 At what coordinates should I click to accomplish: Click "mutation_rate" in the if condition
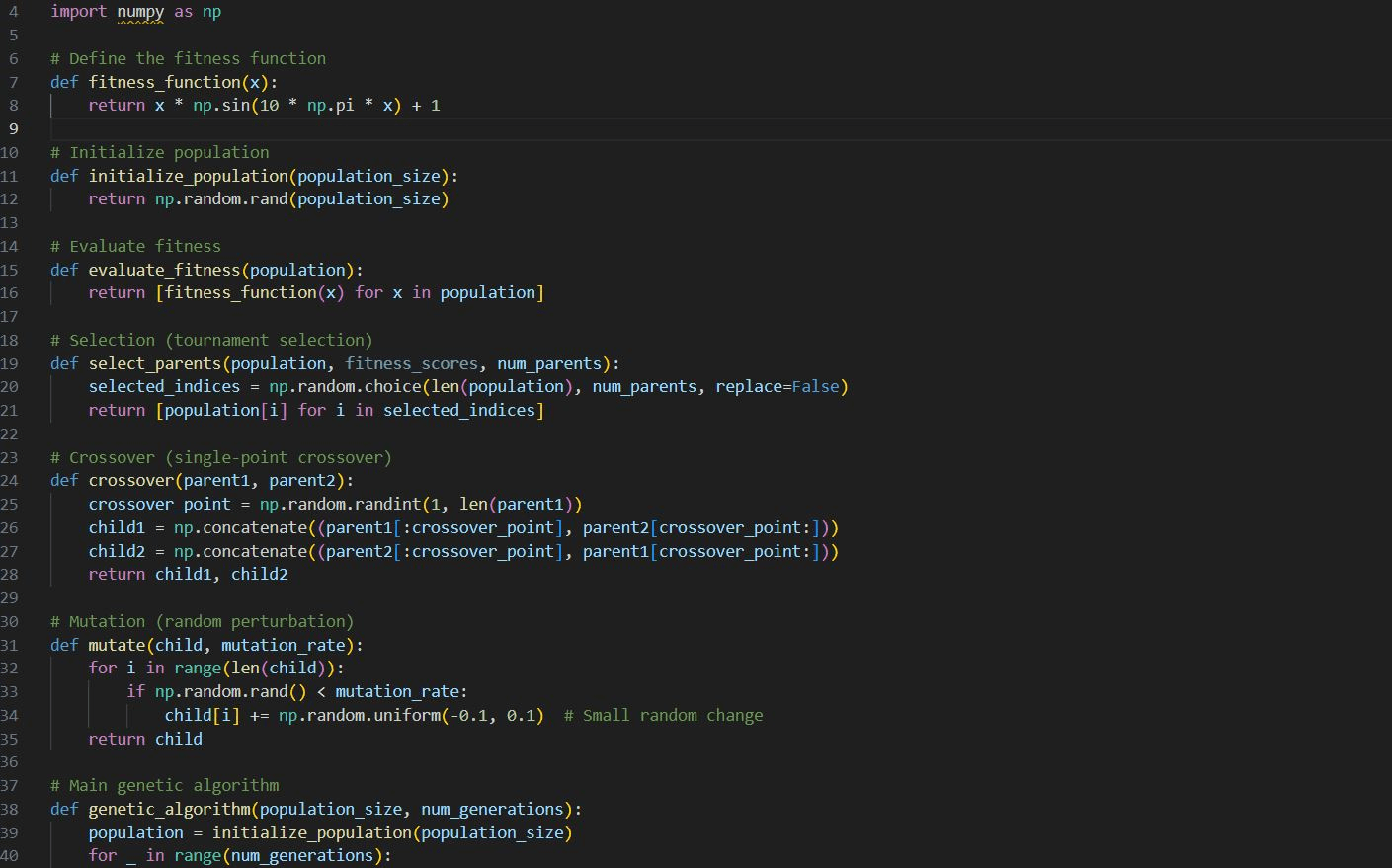[397, 691]
